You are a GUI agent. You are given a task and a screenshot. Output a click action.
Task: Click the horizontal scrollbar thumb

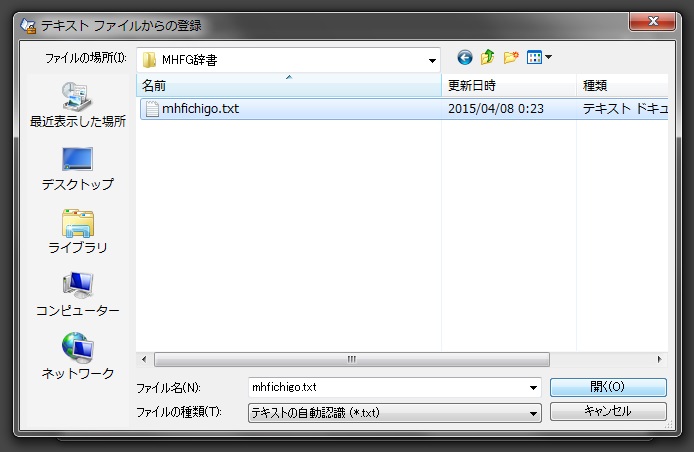click(x=352, y=359)
